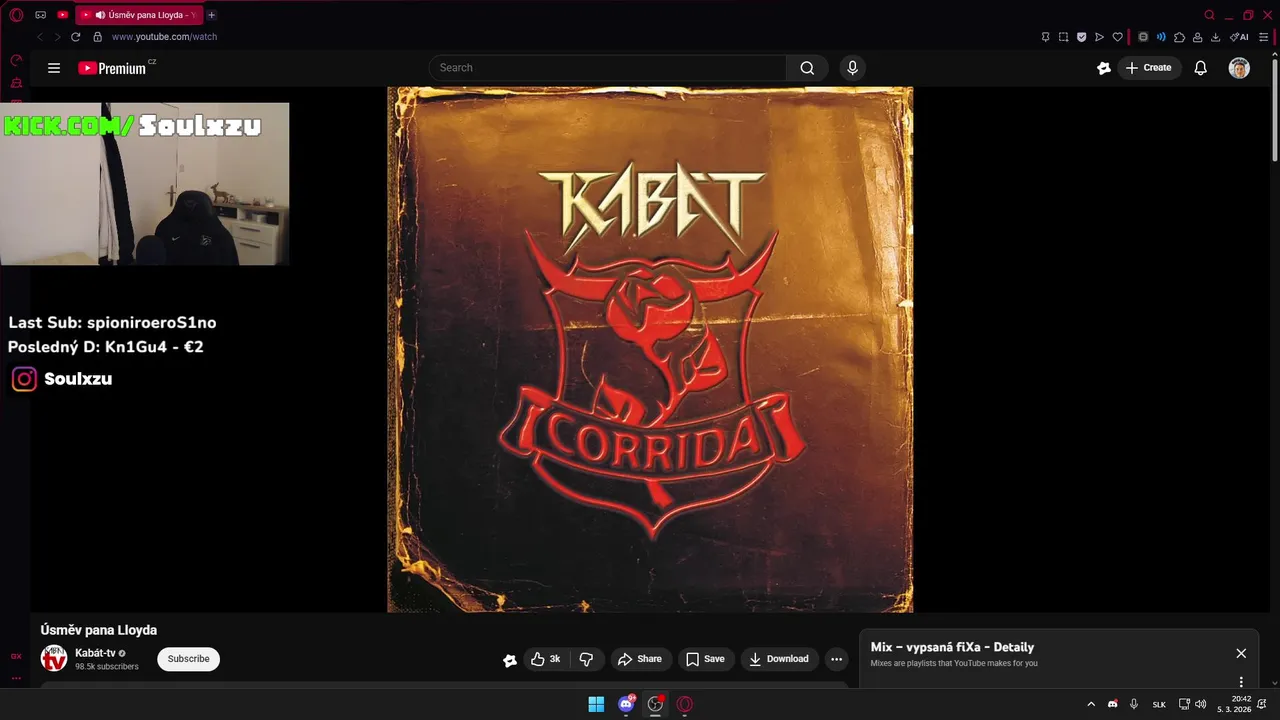This screenshot has height=720, width=1280.
Task: Open the sidebar setup three dots
Action: tap(16, 678)
